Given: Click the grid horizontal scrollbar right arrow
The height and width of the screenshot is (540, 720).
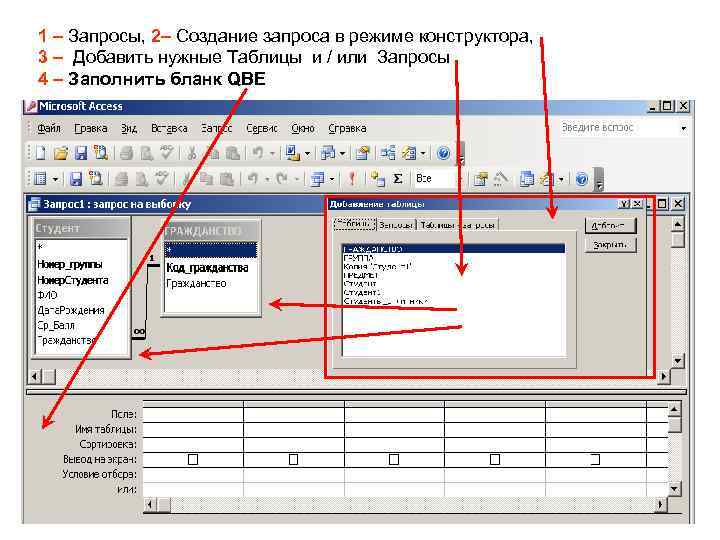Looking at the screenshot, I should (x=660, y=505).
